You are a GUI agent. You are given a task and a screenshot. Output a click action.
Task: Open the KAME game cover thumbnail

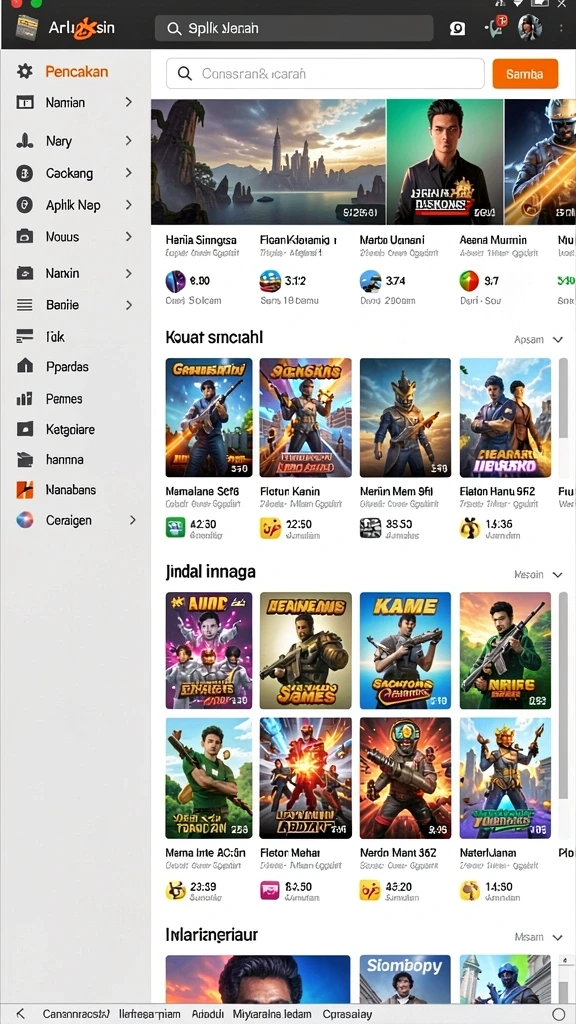pos(405,650)
